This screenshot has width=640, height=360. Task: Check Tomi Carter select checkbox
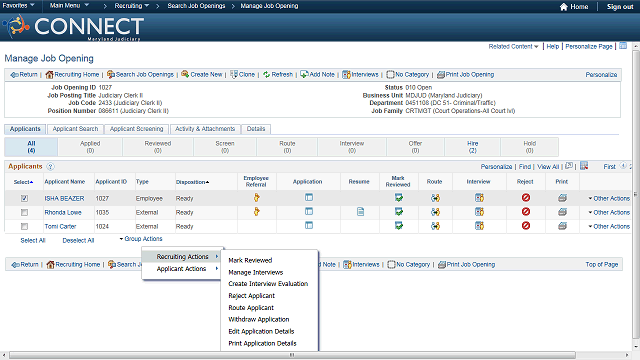click(24, 227)
